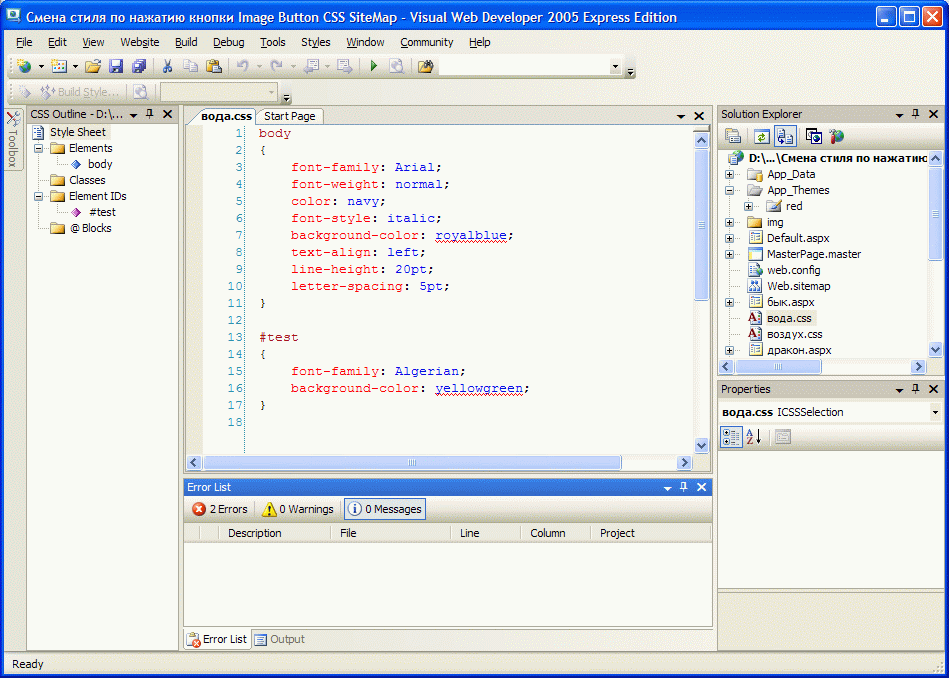Open the Styles menu
The width and height of the screenshot is (949, 678).
point(316,42)
